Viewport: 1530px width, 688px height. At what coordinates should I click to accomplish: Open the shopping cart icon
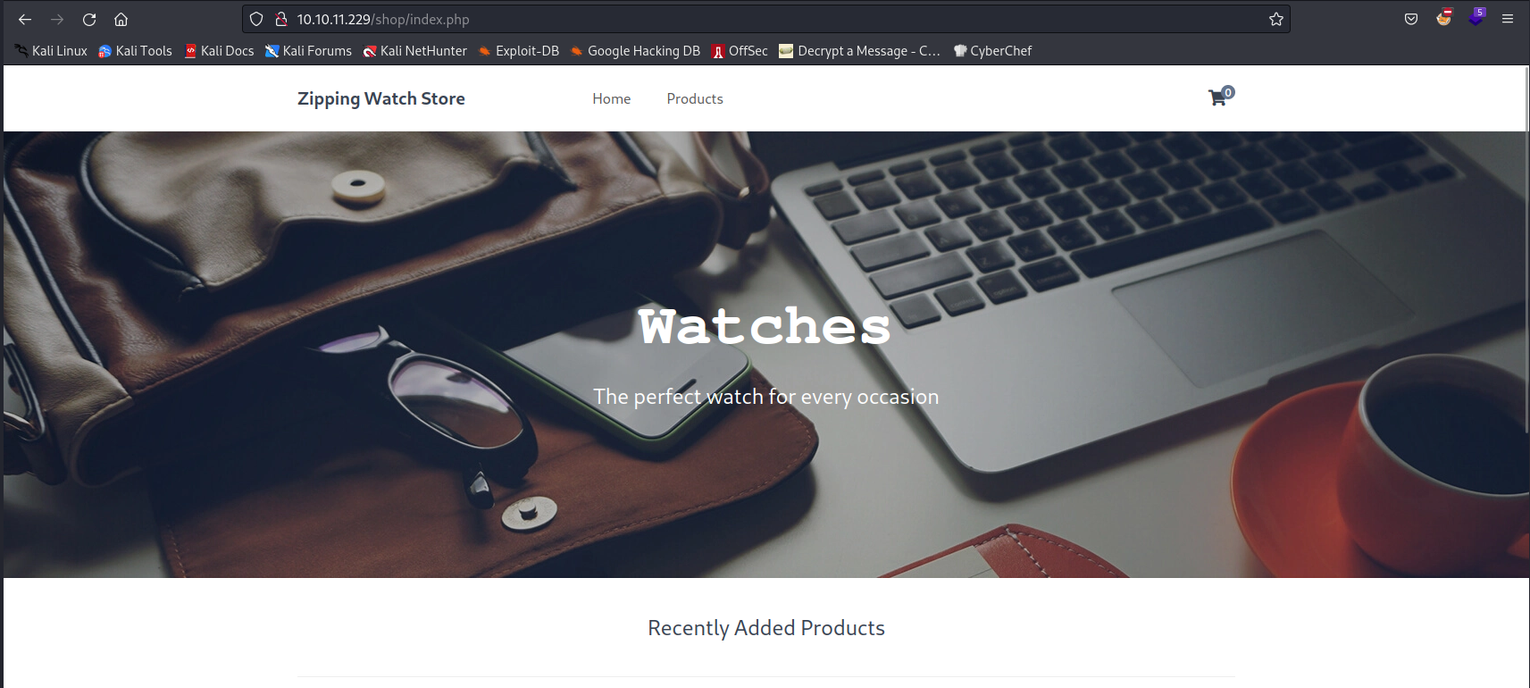1218,97
